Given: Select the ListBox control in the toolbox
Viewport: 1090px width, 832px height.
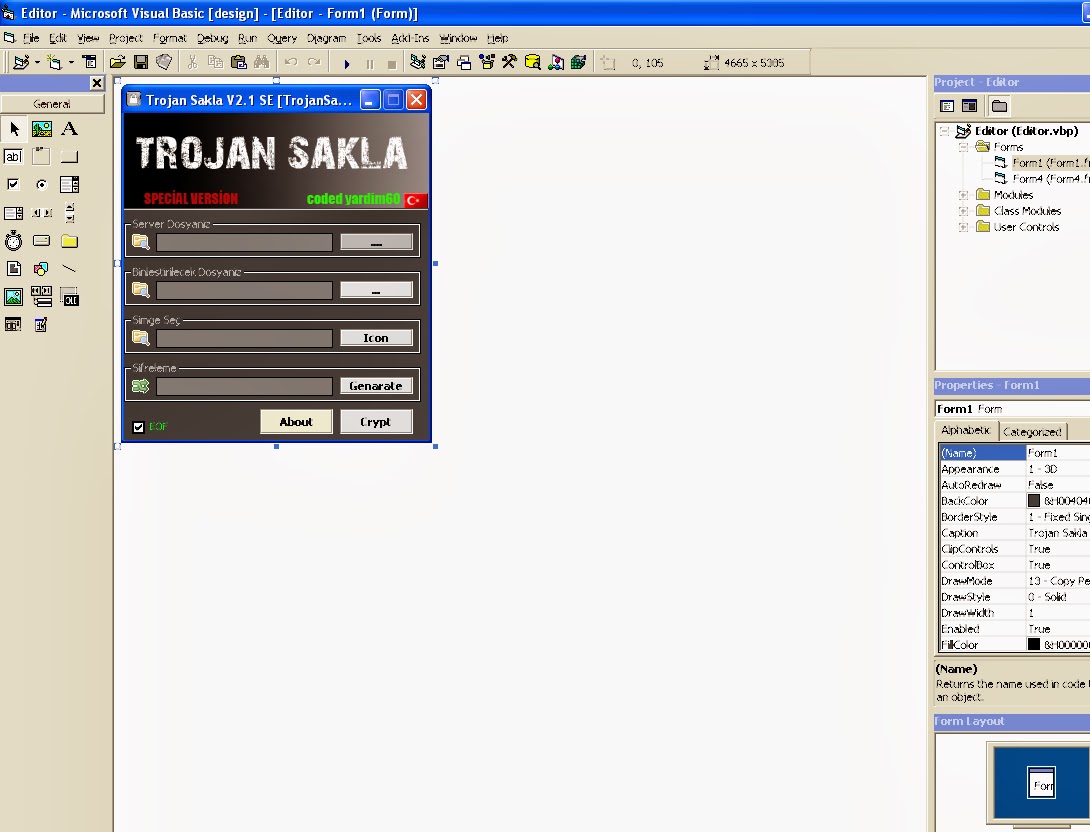Looking at the screenshot, I should [x=14, y=213].
